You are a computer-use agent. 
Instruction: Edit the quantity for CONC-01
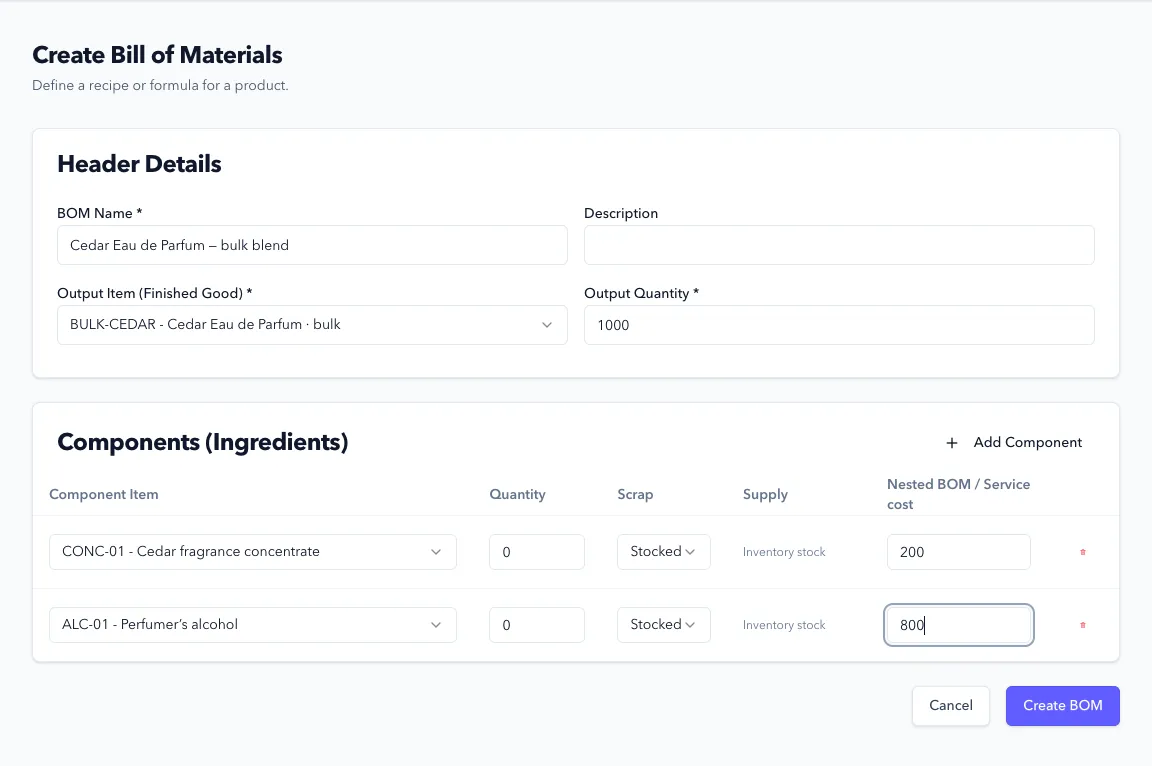pyautogui.click(x=537, y=552)
